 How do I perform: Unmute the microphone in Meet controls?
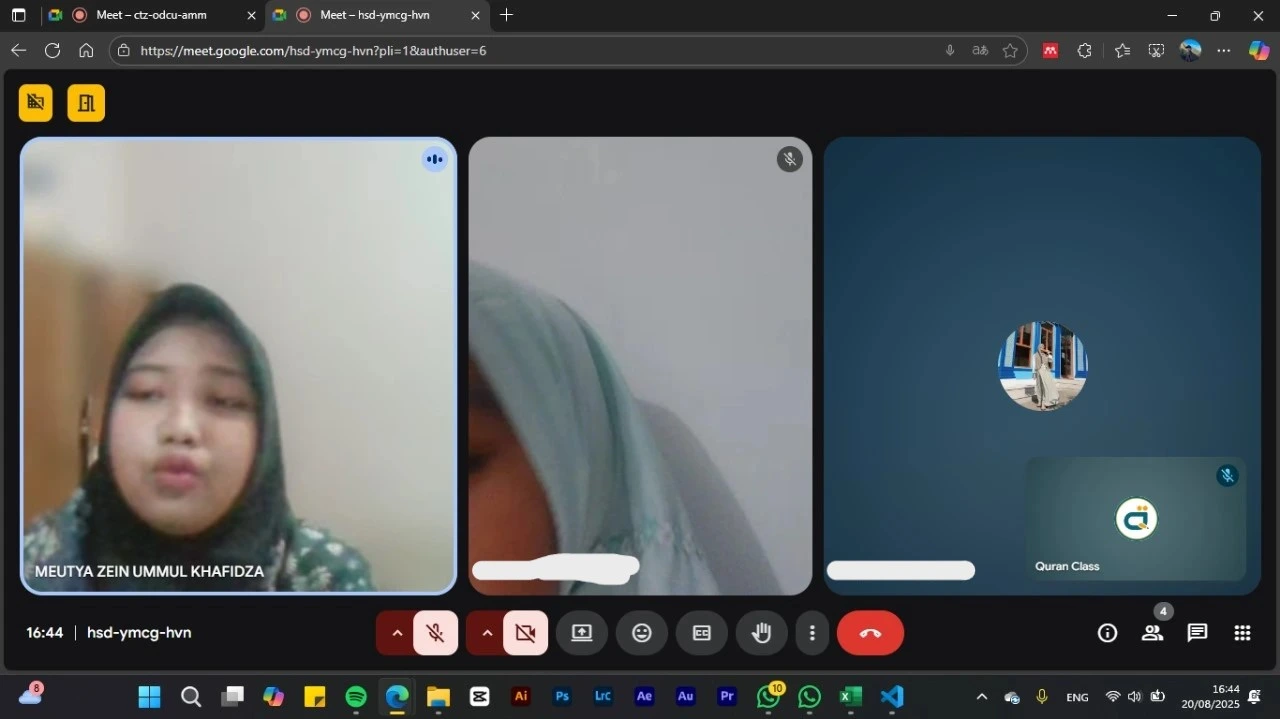click(x=435, y=633)
